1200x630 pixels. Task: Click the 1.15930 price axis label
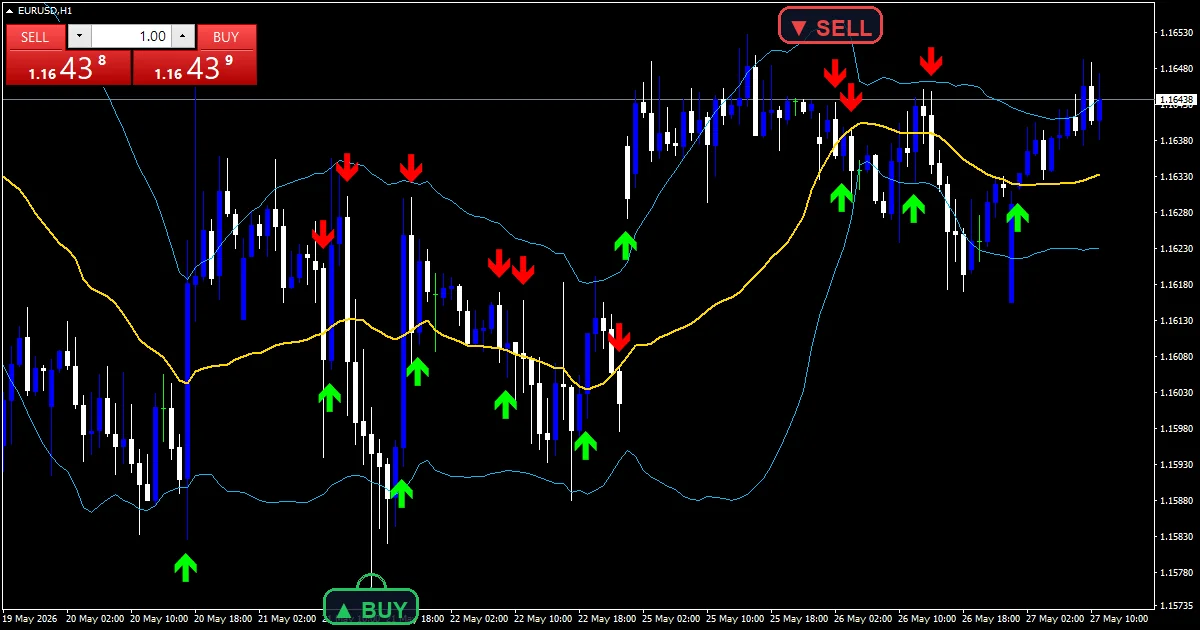(1176, 465)
